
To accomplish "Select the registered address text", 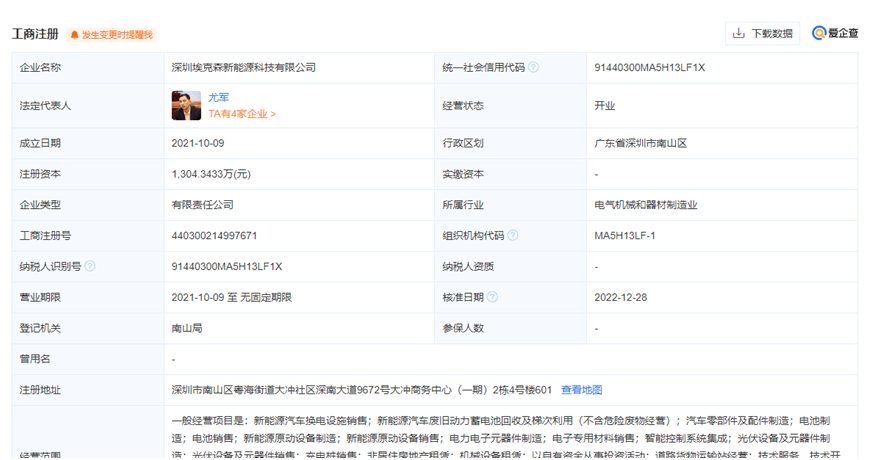I will point(361,390).
